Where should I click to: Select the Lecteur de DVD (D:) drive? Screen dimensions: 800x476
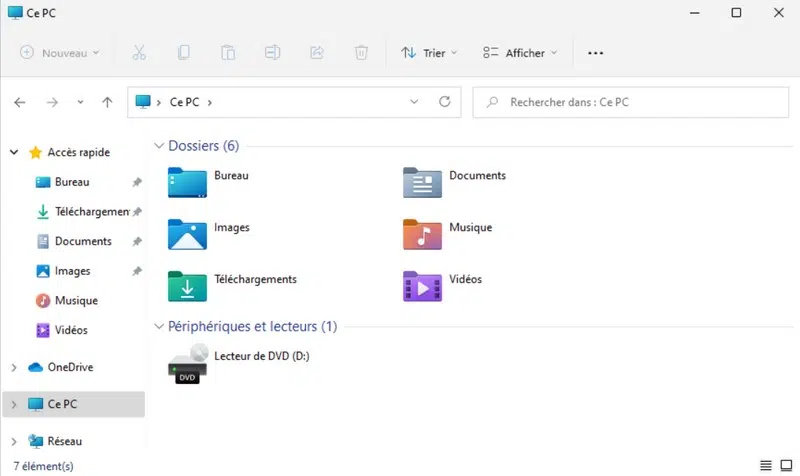point(239,363)
